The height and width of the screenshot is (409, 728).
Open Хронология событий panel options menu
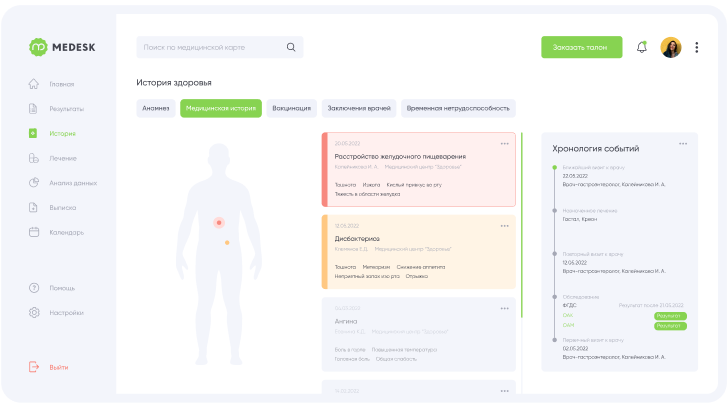683,144
